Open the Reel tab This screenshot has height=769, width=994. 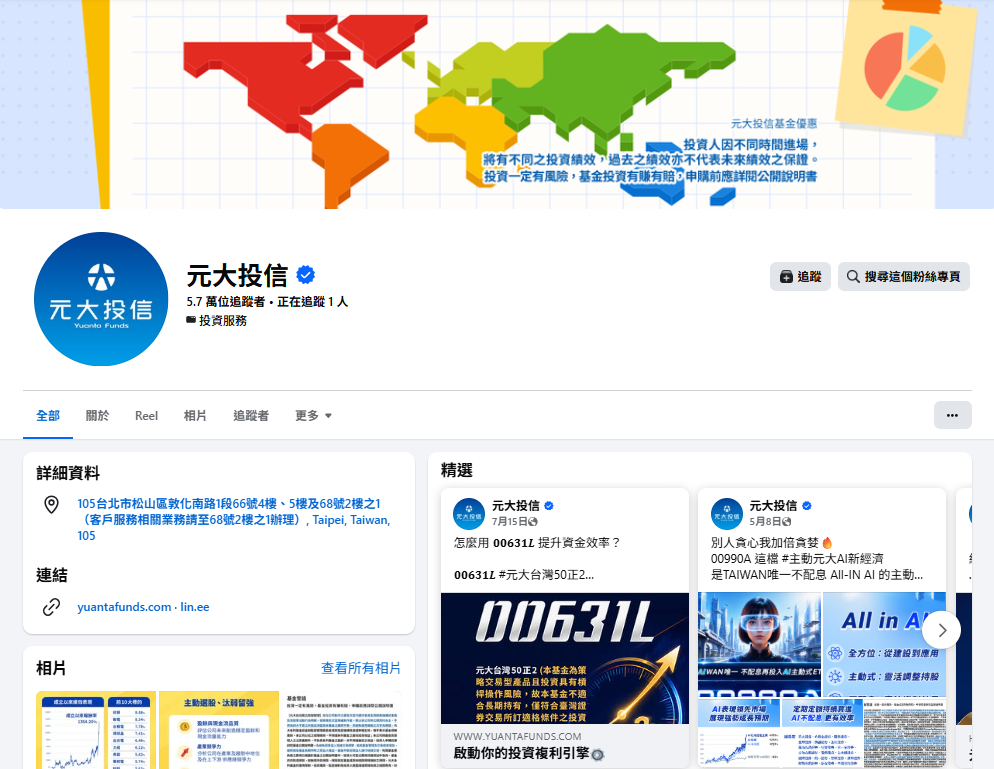coord(146,416)
